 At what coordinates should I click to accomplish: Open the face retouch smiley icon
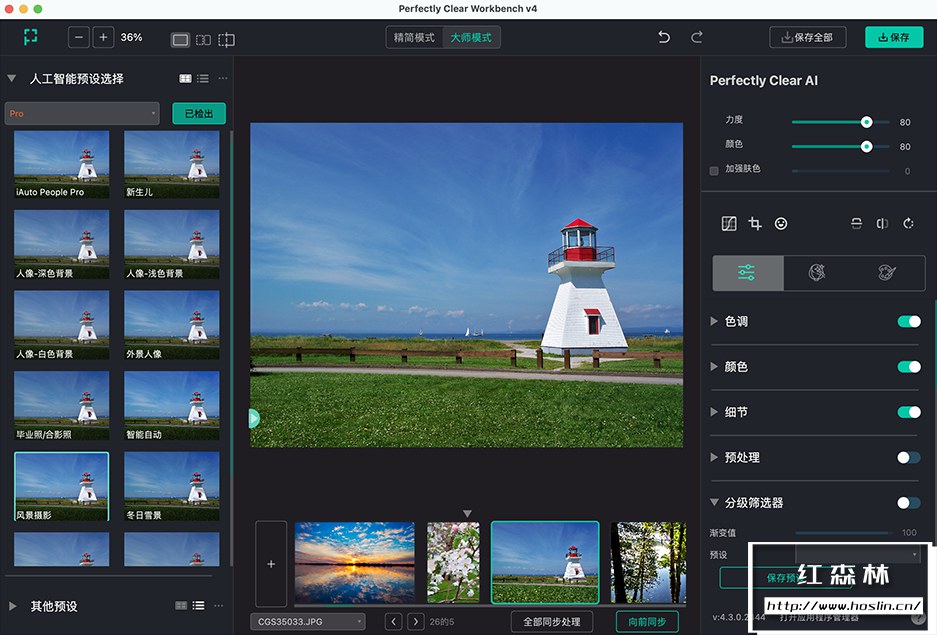781,224
